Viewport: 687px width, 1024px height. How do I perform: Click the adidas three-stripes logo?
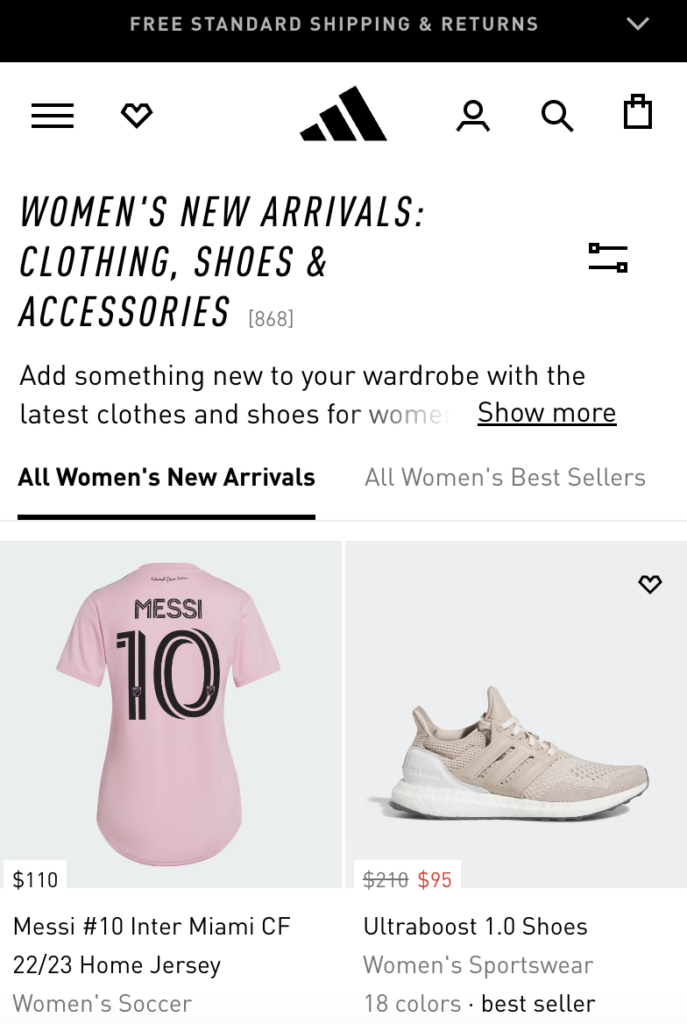(343, 114)
